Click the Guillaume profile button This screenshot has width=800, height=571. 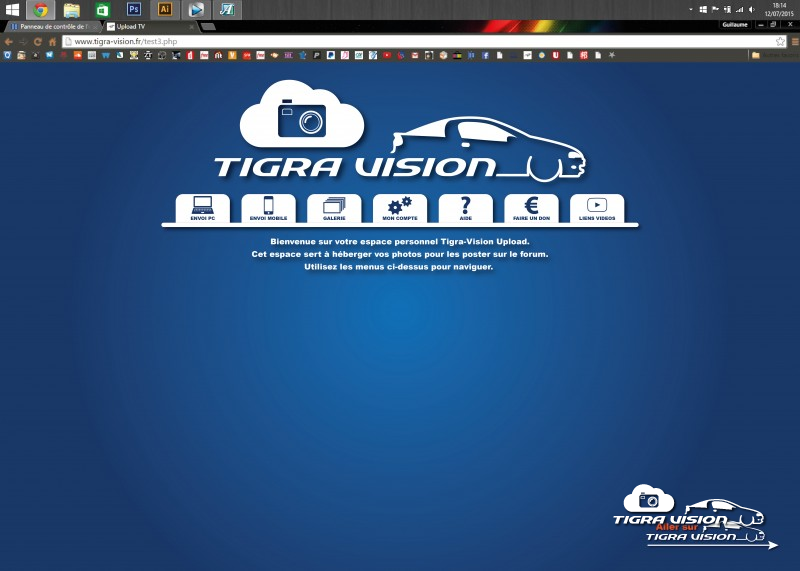point(734,24)
